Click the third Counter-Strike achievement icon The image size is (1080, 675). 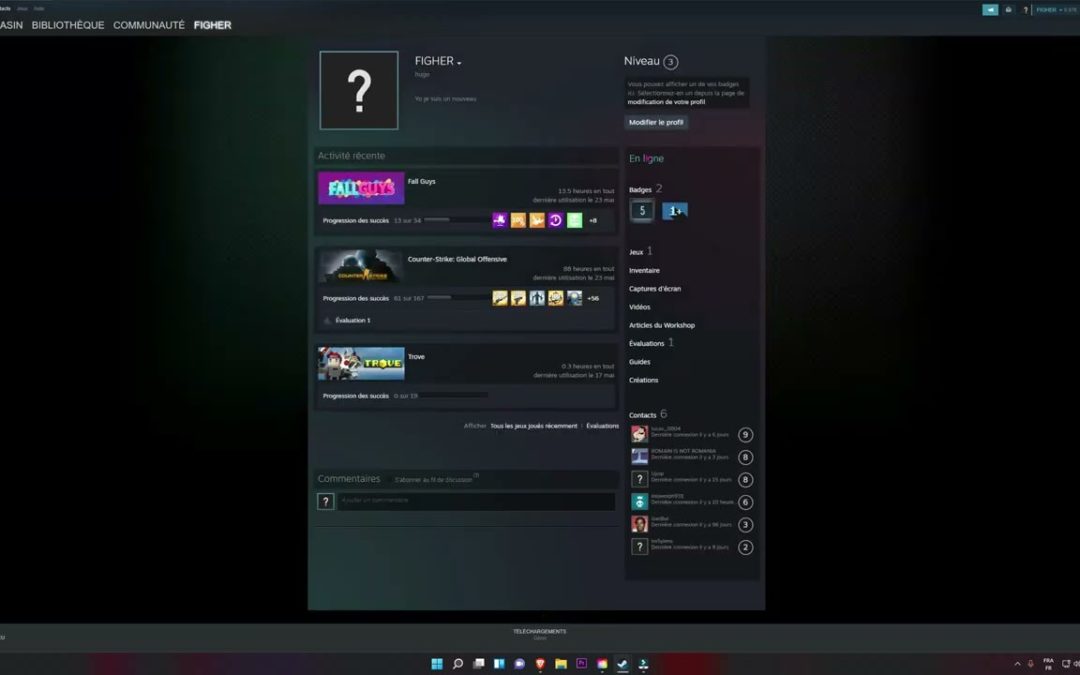pyautogui.click(x=537, y=298)
